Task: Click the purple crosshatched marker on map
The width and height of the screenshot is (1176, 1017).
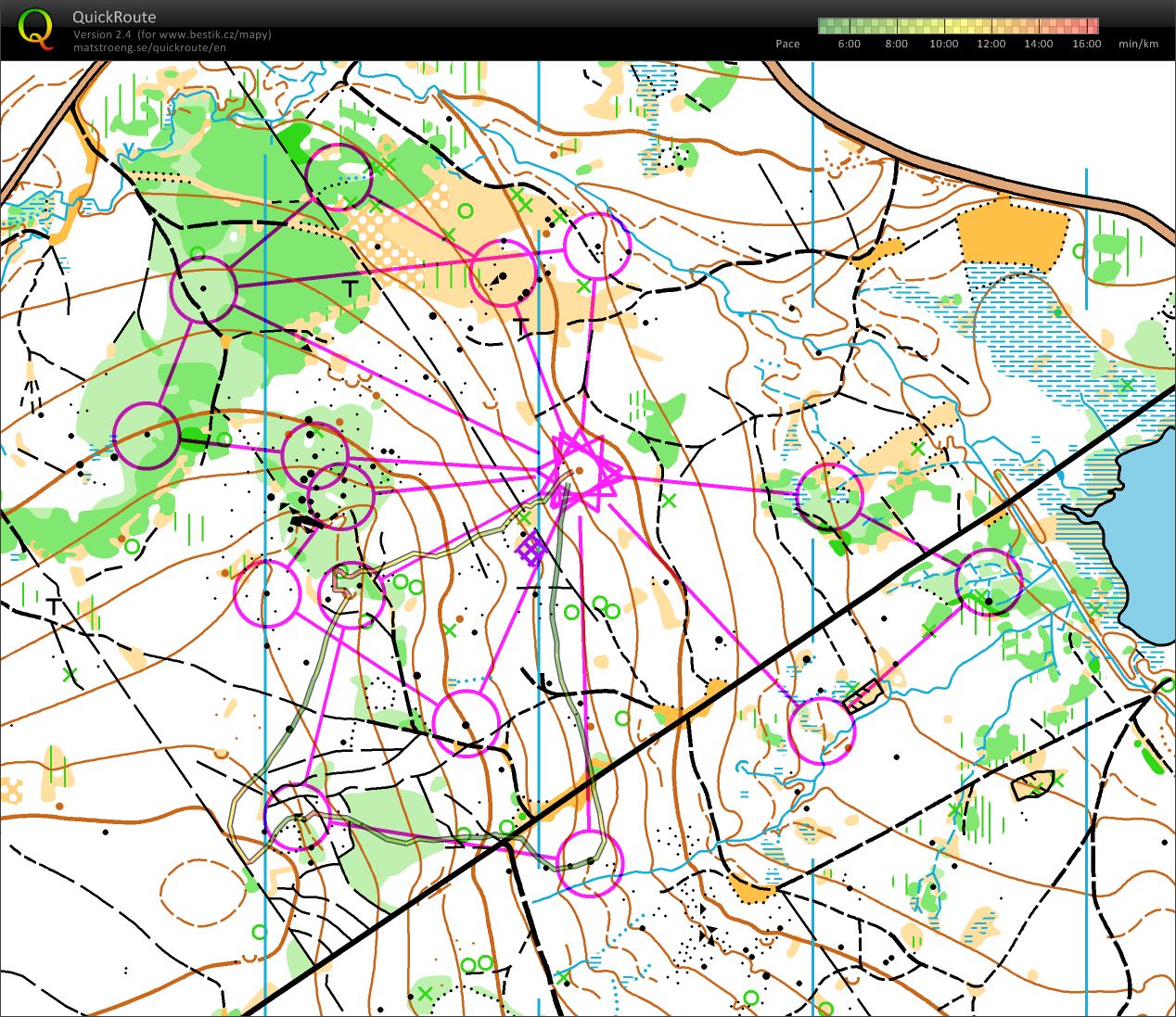Action: click(531, 550)
